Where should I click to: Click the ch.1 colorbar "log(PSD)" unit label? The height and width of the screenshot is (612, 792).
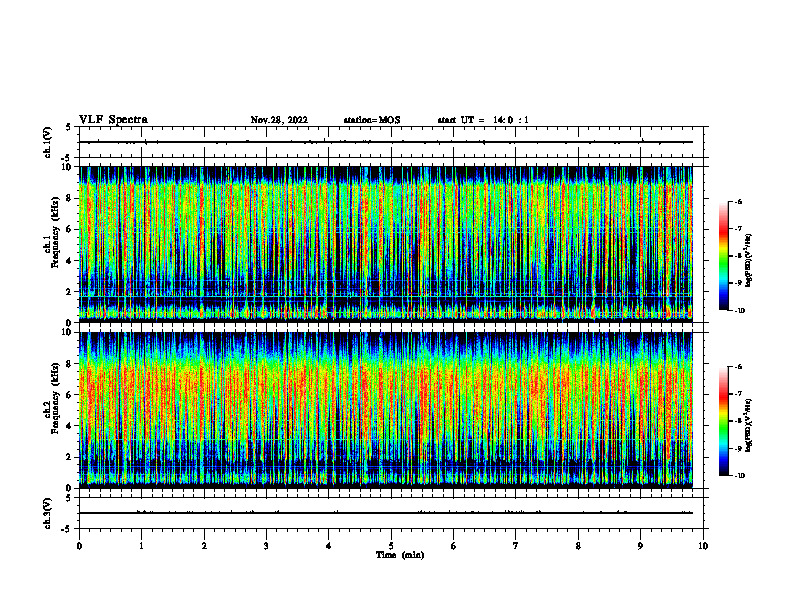[x=749, y=261]
